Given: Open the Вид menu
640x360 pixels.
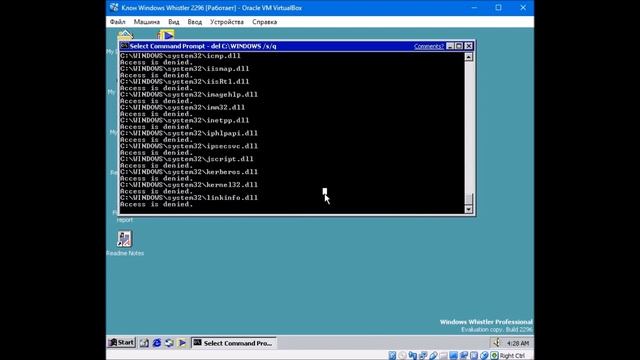Looking at the screenshot, I should pos(173,22).
